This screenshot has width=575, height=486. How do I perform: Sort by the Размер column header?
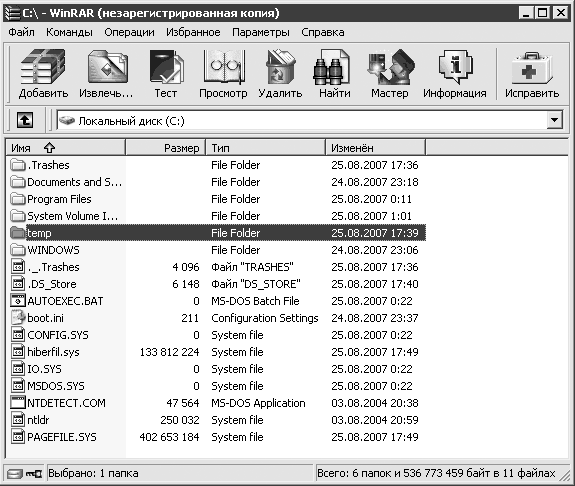165,148
